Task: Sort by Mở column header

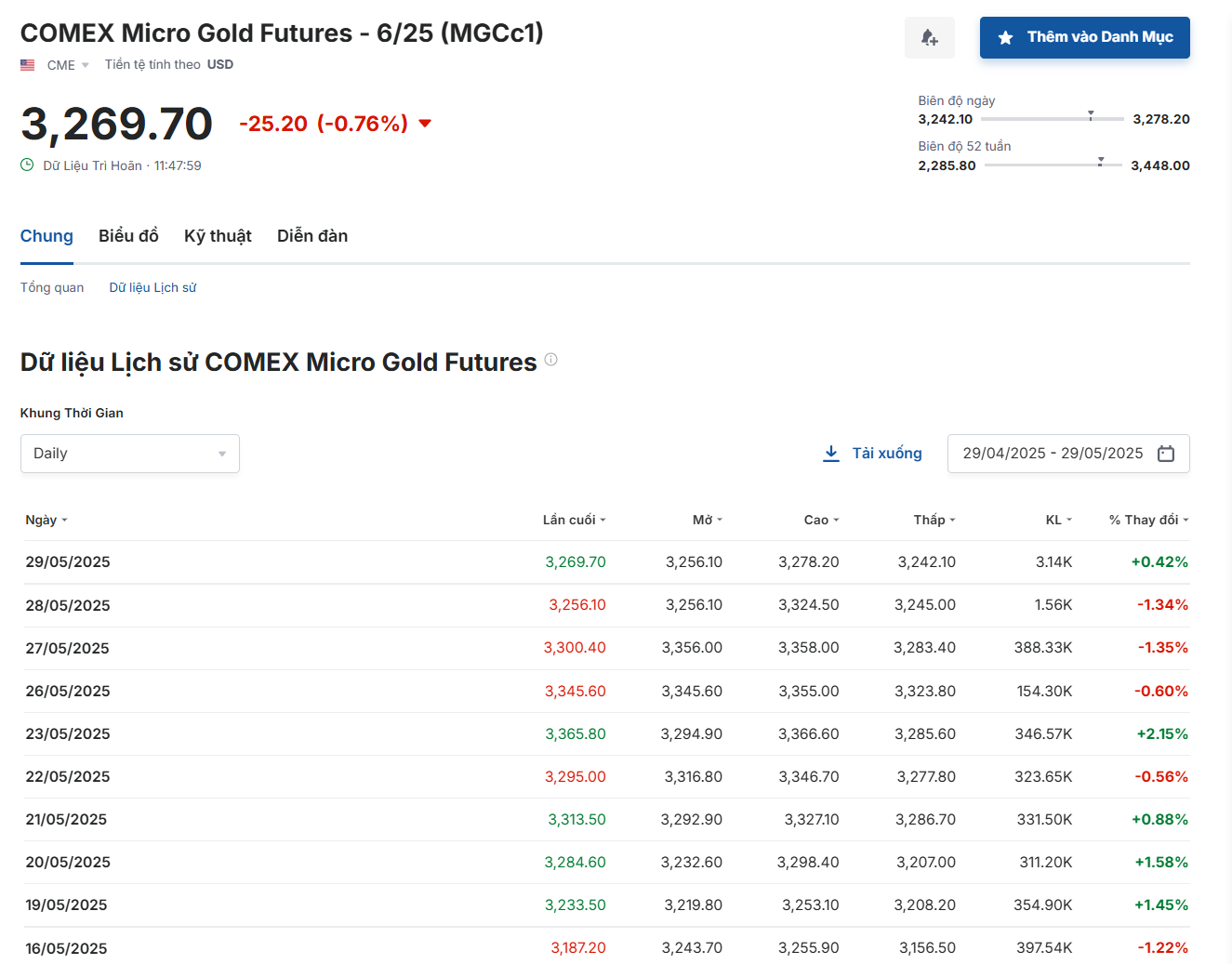Action: point(707,520)
